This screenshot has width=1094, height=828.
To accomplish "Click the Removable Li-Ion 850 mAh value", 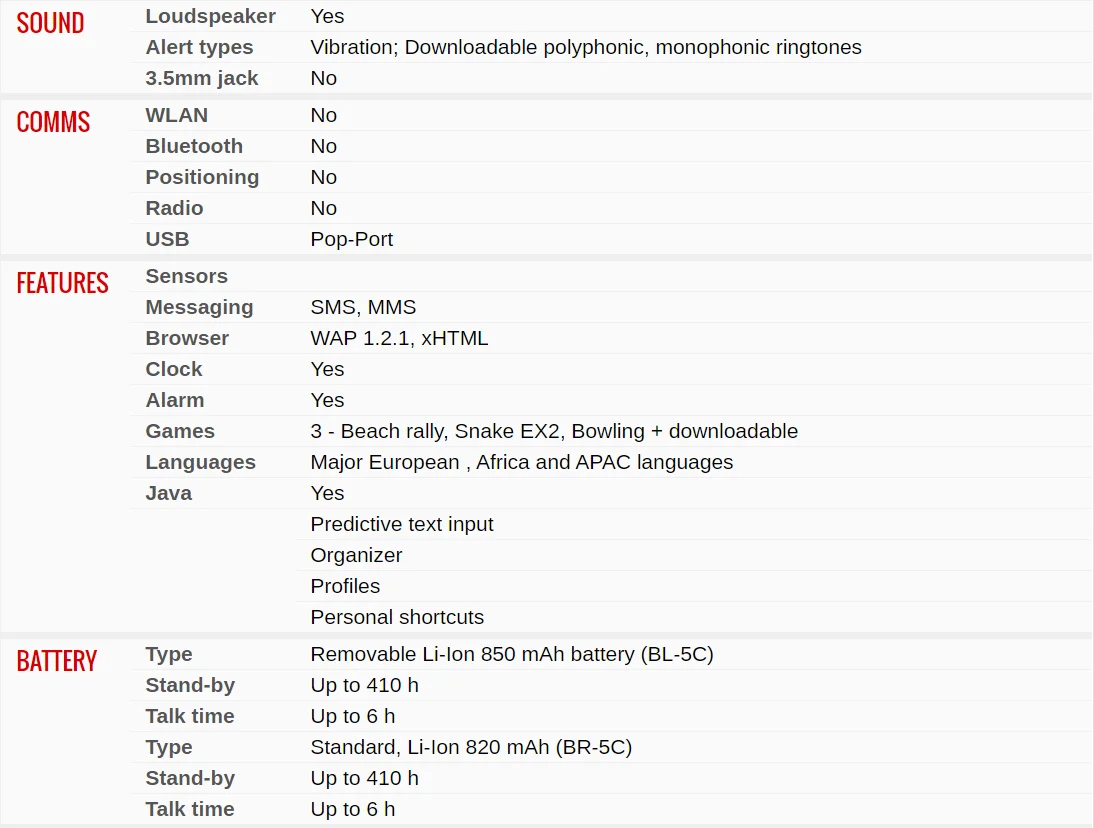I will [x=511, y=654].
